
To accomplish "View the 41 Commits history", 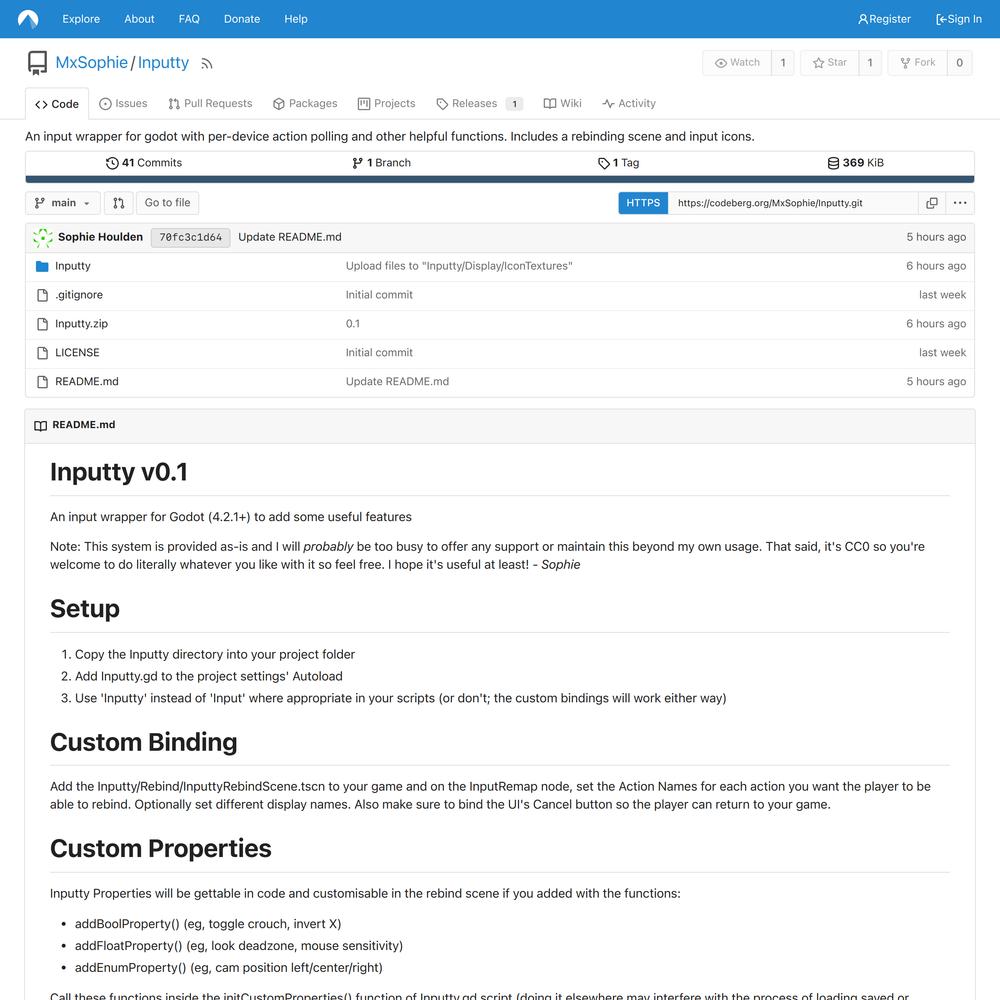I will pyautogui.click(x=144, y=163).
